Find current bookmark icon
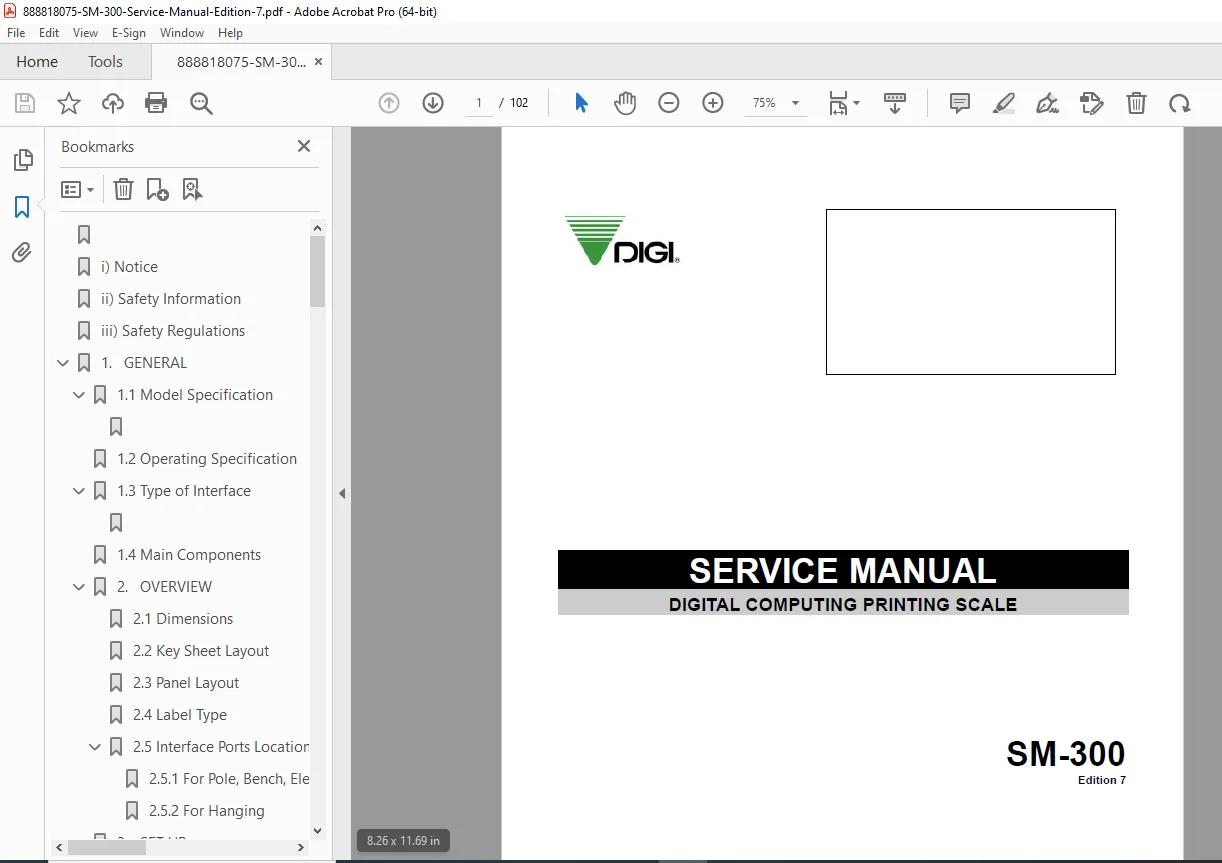The width and height of the screenshot is (1222, 863). point(192,189)
